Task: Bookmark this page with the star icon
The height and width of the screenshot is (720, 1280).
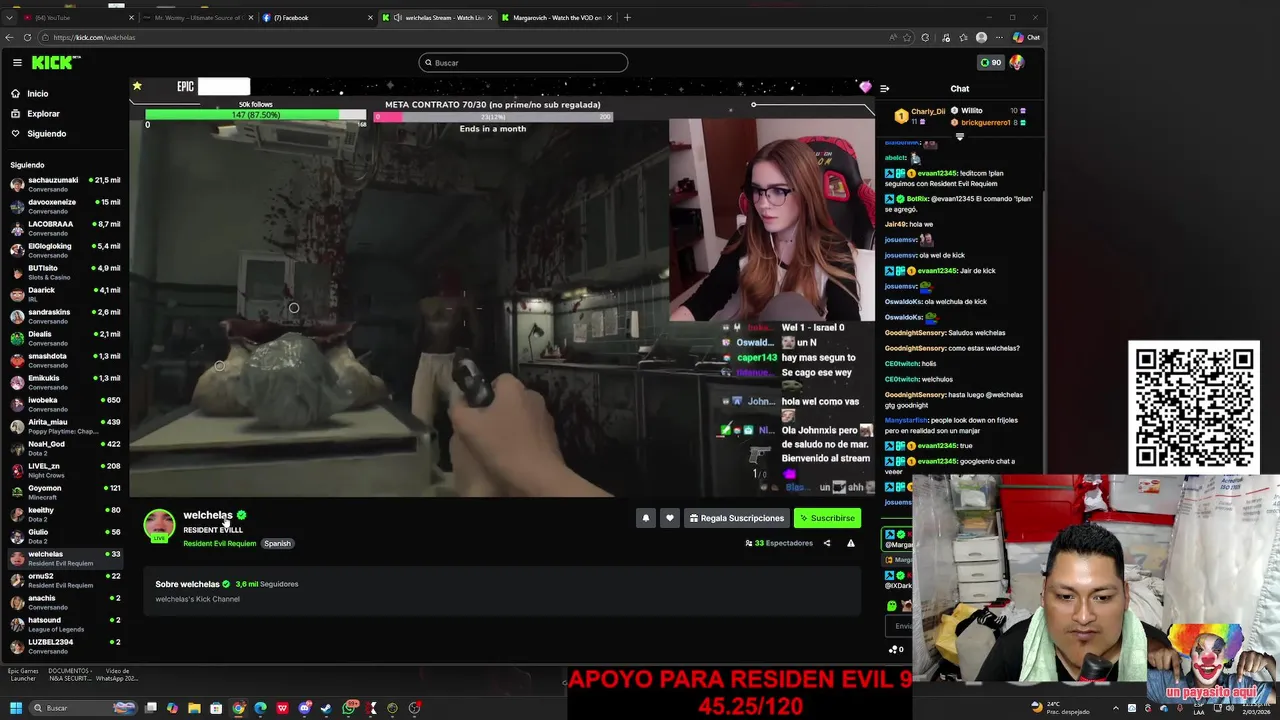Action: tap(906, 37)
